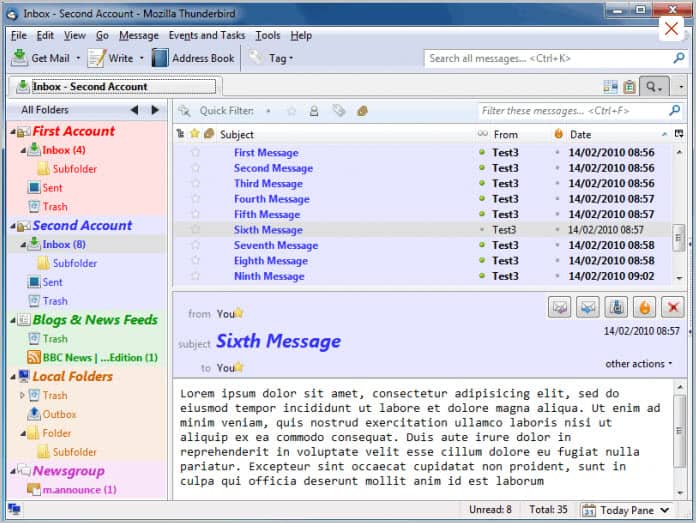Collapse the Blogs & News Feeds account
The image size is (696, 523).
[13, 320]
